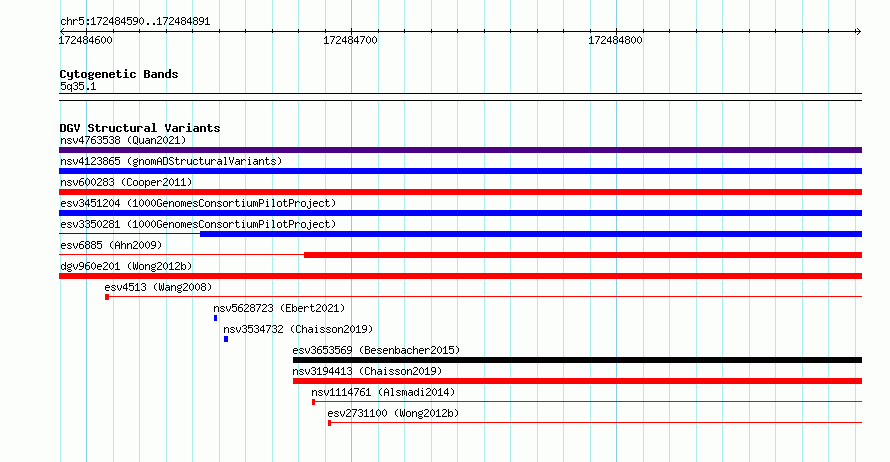The width and height of the screenshot is (890, 462).
Task: Open the nsv5628723 (Ebert2021) label
Action: click(x=279, y=308)
